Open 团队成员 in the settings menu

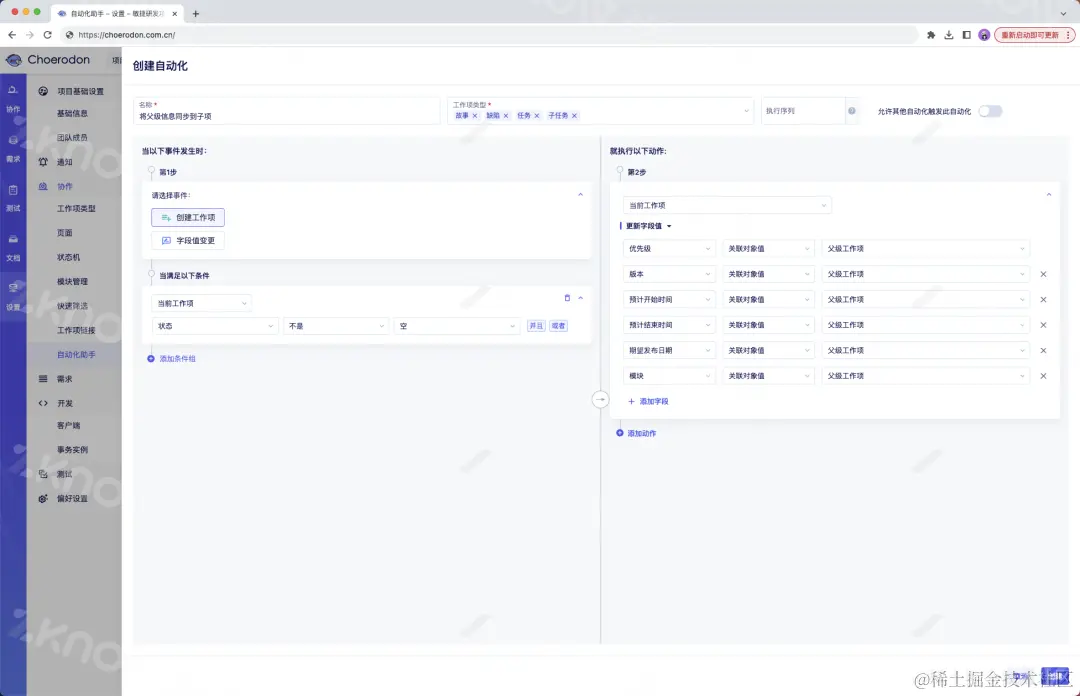click(72, 138)
